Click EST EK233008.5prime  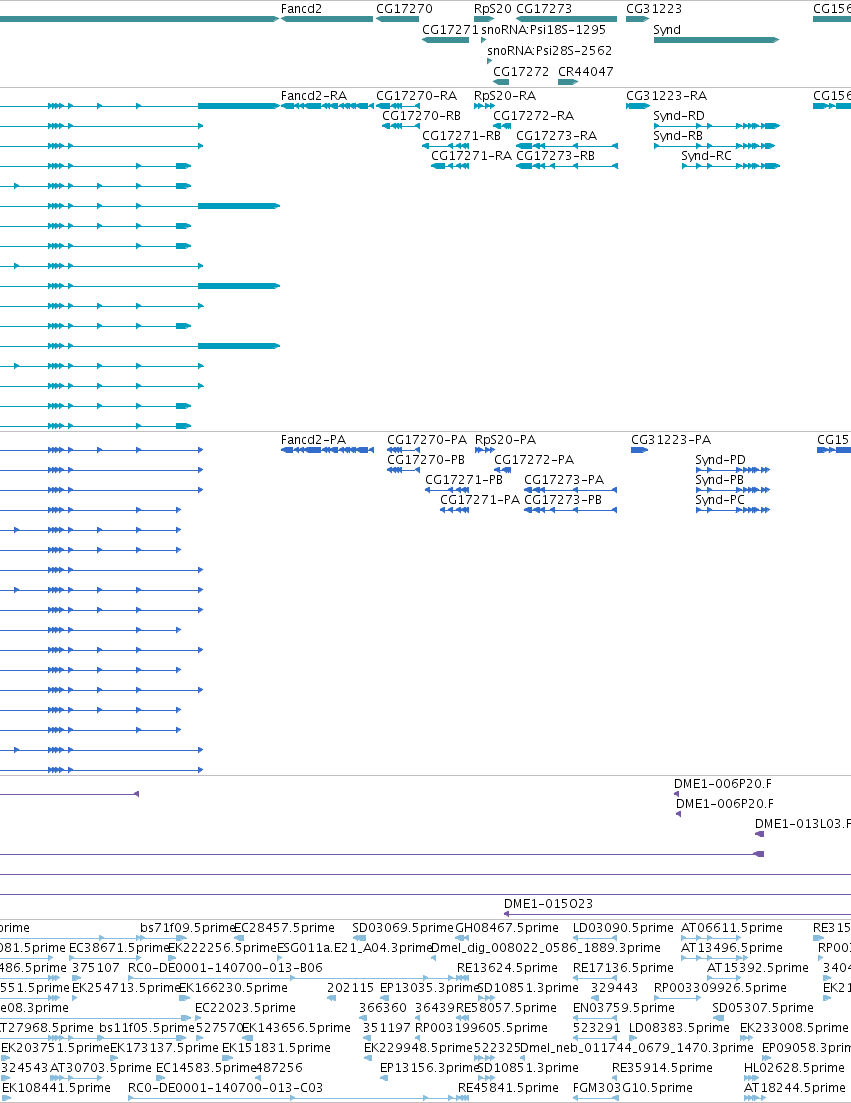794,1028
